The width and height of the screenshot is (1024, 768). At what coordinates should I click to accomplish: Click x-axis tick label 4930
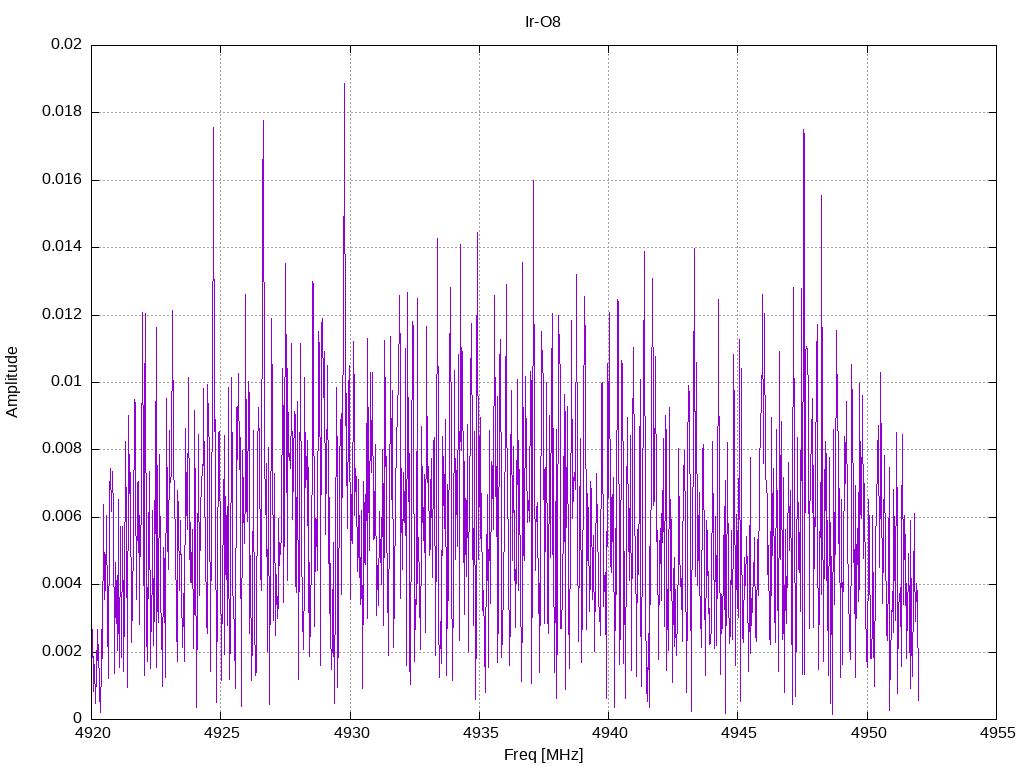coord(351,733)
